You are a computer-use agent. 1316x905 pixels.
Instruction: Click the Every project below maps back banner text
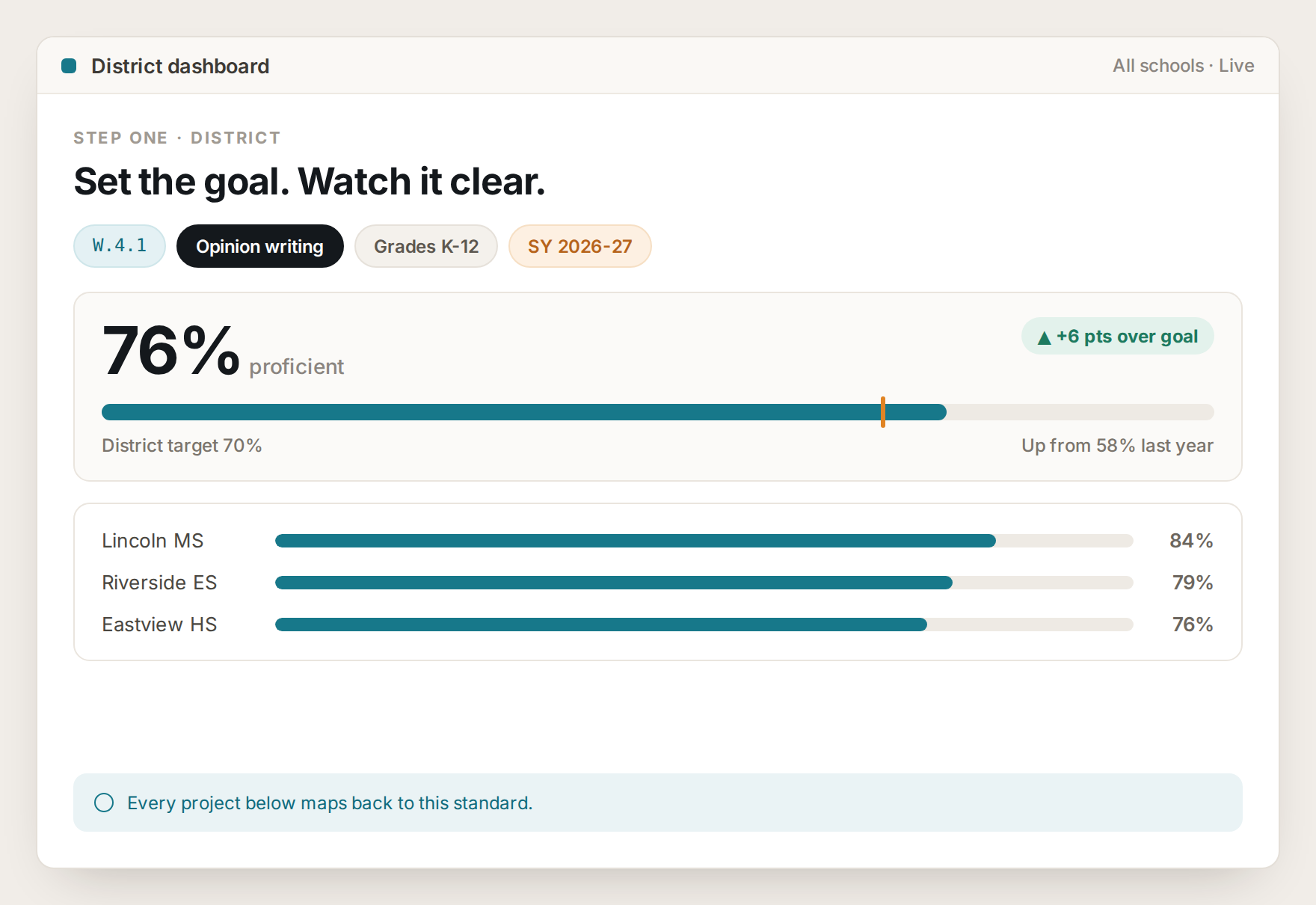point(330,803)
